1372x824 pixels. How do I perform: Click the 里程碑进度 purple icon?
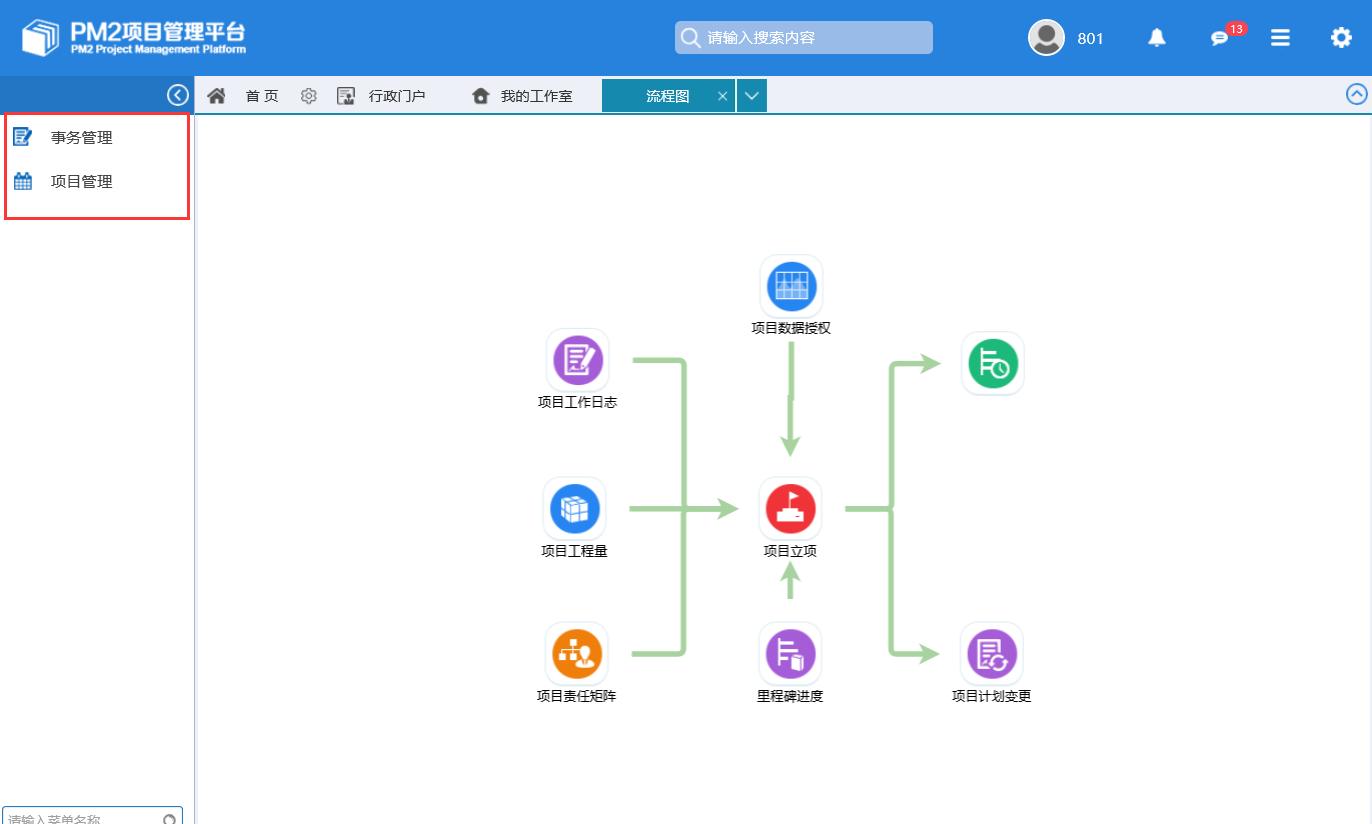pyautogui.click(x=790, y=654)
